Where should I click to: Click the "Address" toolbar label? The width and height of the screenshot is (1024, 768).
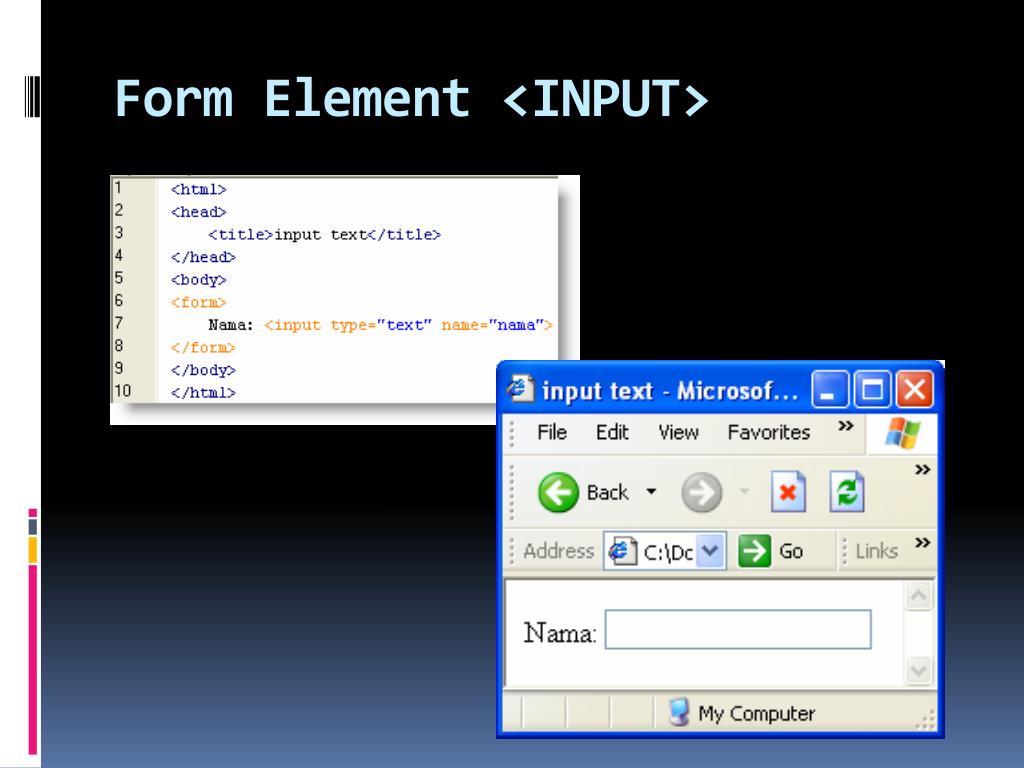click(558, 551)
